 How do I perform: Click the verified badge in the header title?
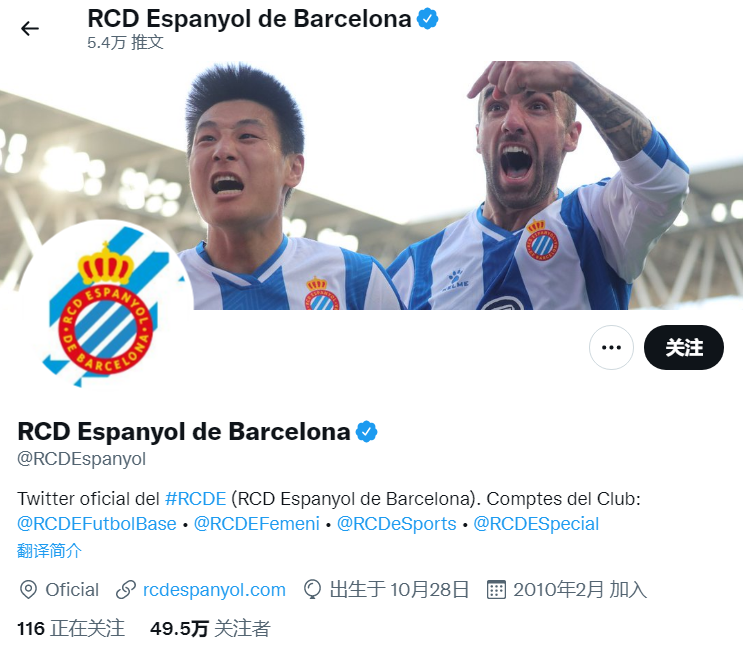(427, 19)
